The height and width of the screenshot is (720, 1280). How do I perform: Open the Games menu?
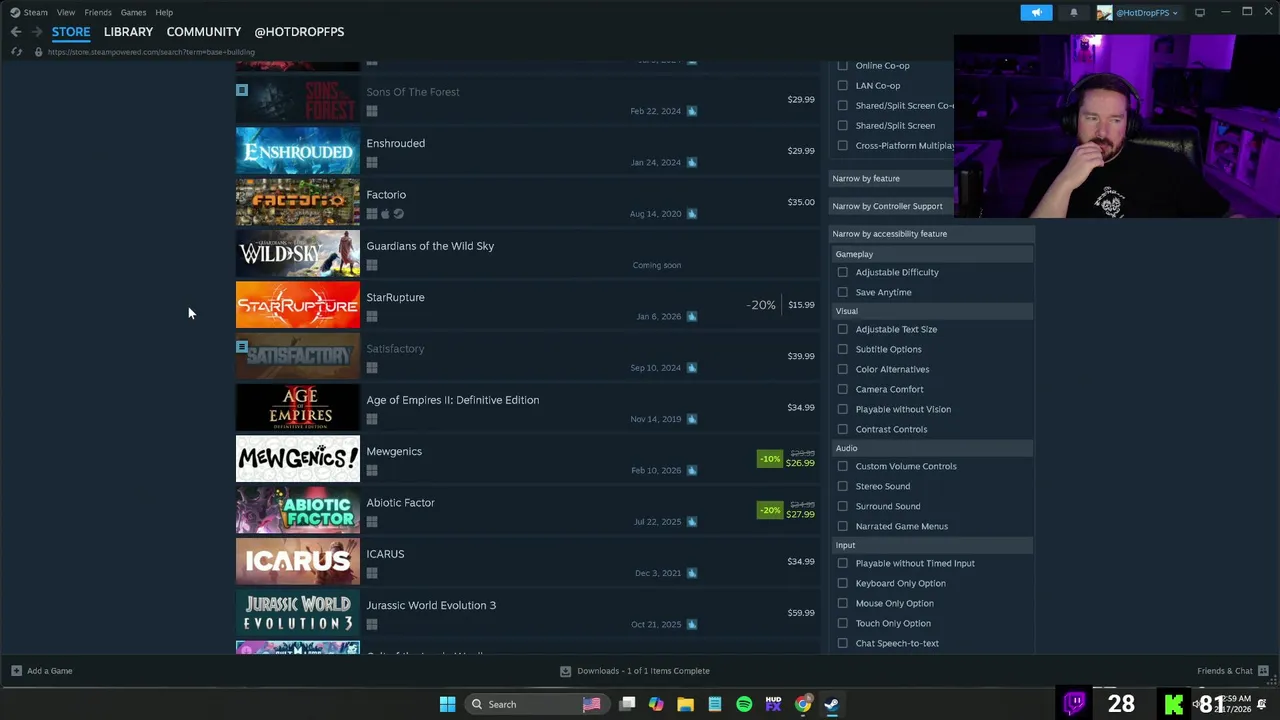click(133, 12)
